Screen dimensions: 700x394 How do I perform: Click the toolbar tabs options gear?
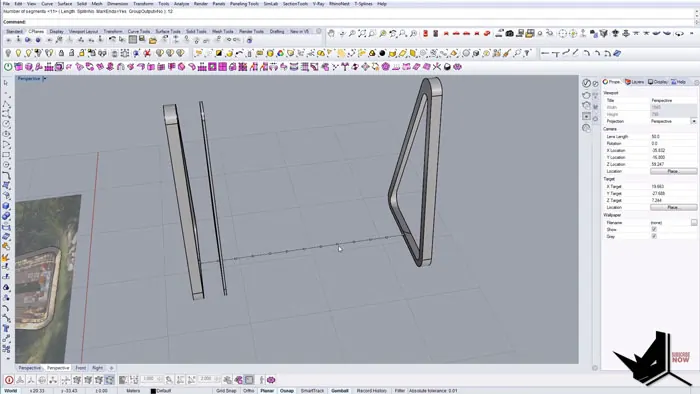[319, 31]
